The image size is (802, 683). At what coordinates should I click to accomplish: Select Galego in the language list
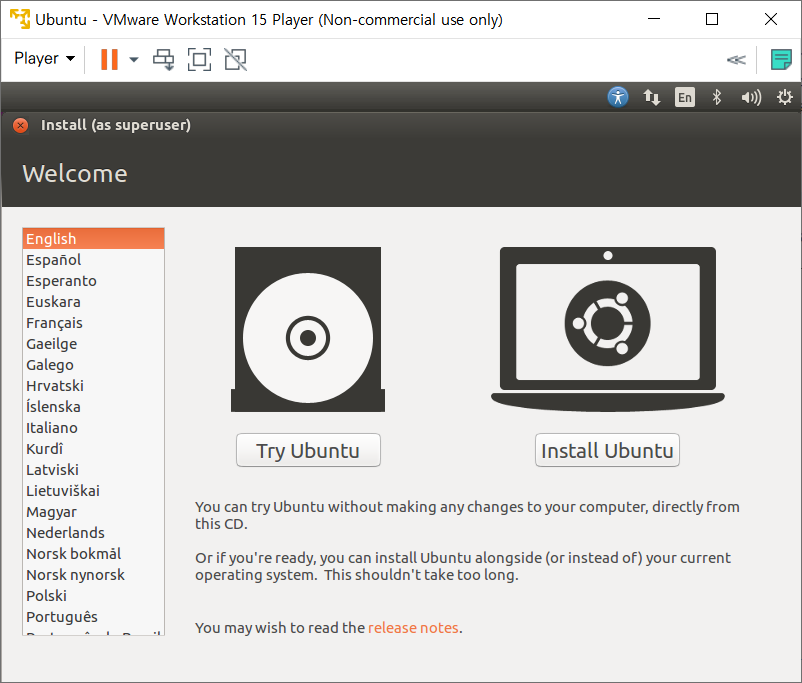(93, 365)
